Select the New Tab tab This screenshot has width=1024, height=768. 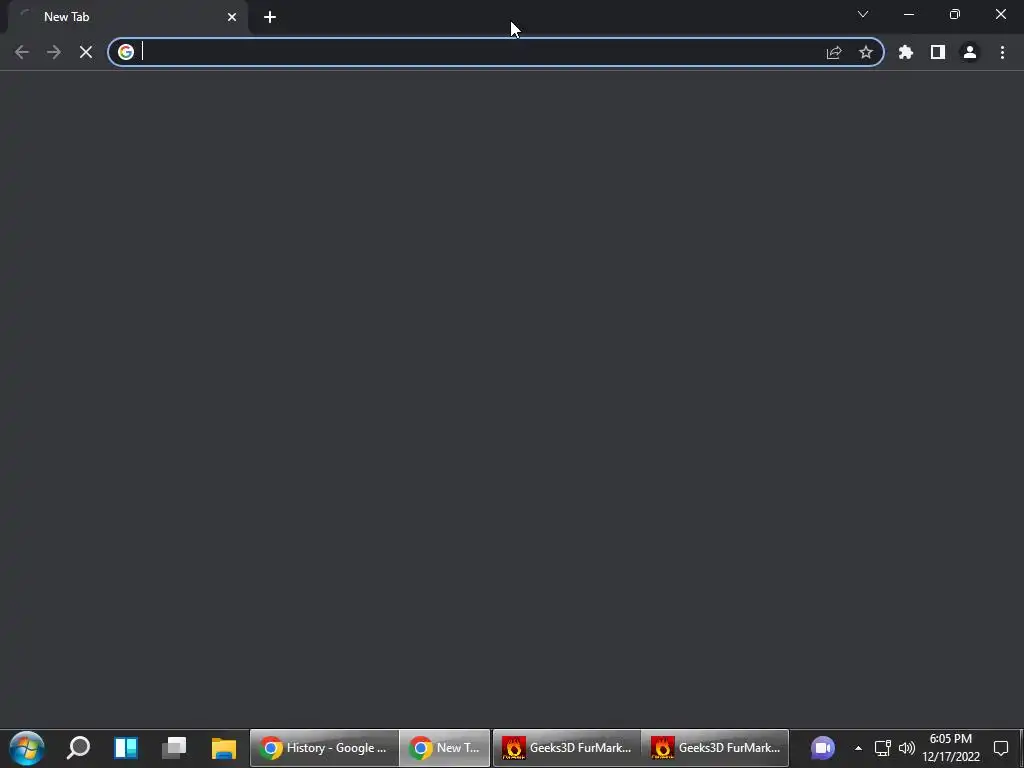pos(127,17)
